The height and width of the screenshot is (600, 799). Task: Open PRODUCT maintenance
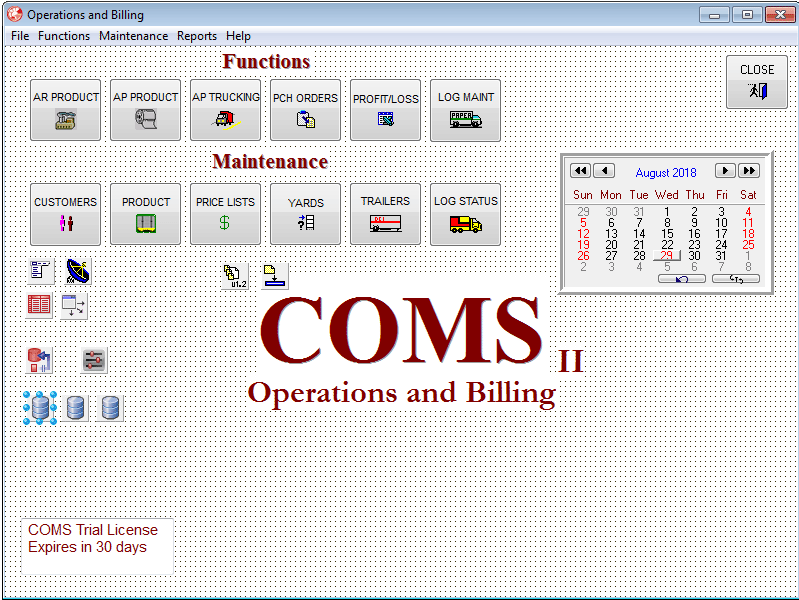coord(145,214)
